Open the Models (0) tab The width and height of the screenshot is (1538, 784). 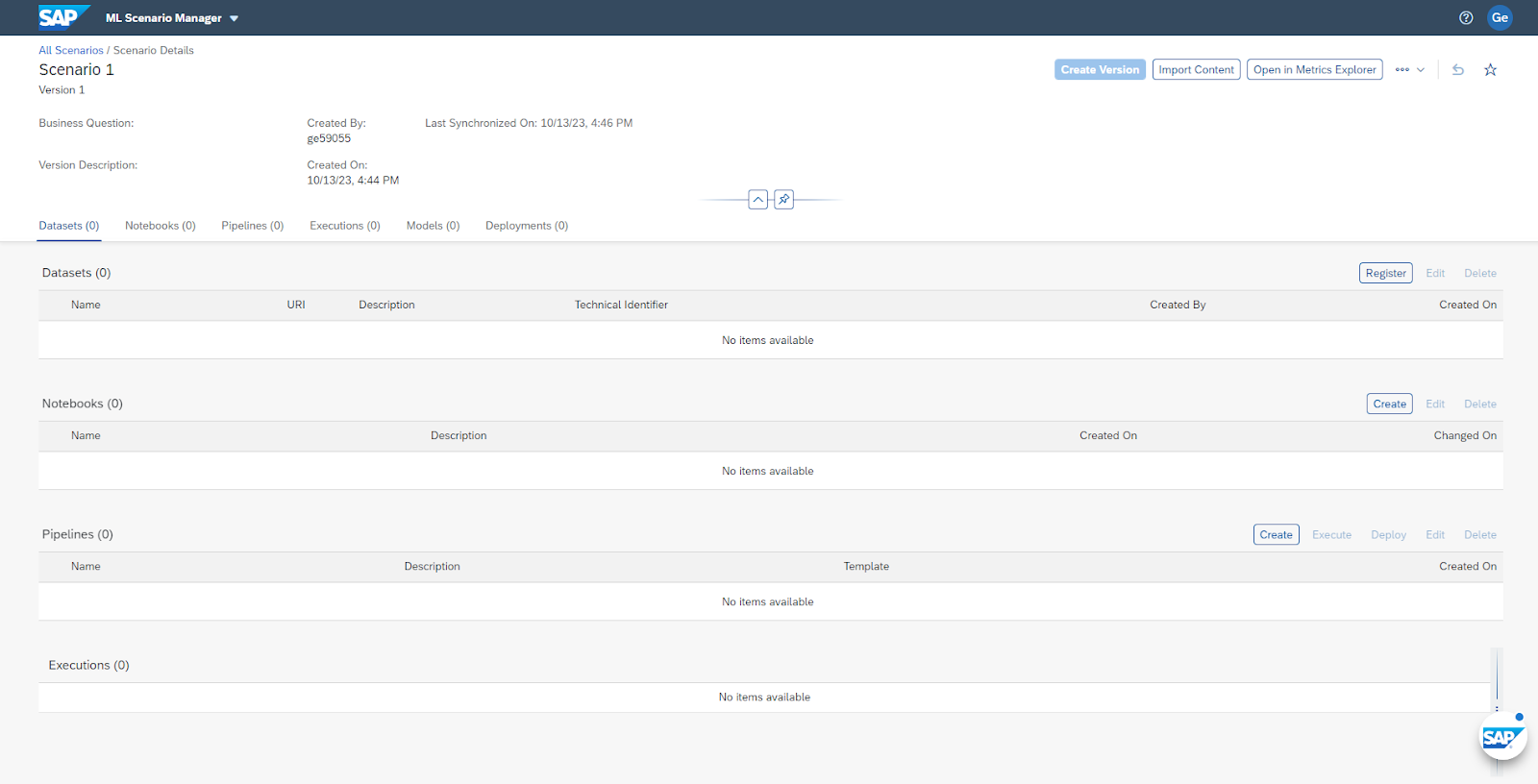tap(433, 226)
